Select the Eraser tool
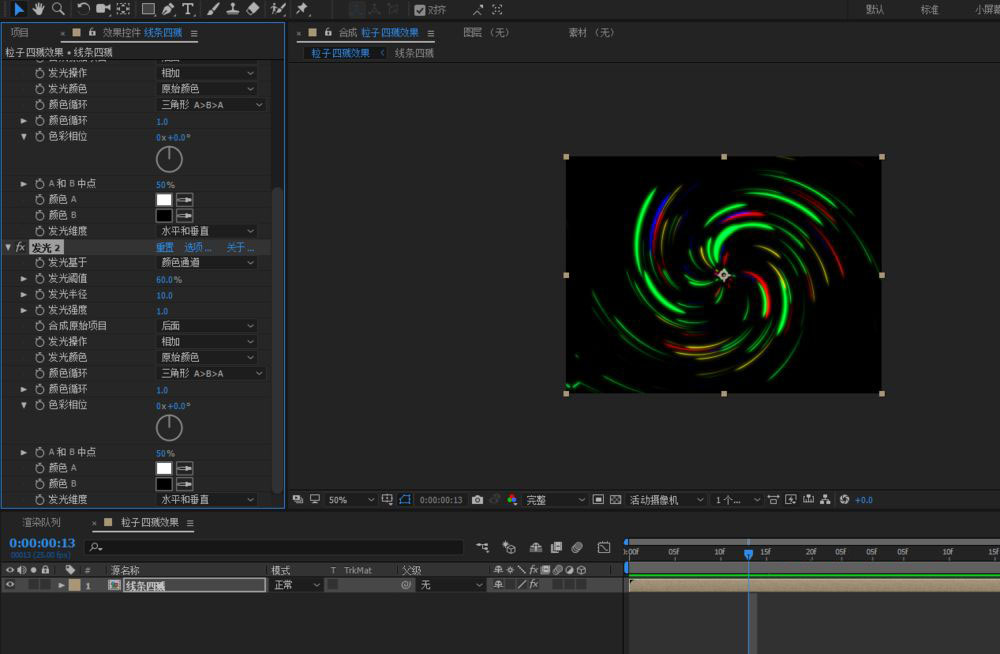Screen dimensions: 1000x654 coord(252,9)
